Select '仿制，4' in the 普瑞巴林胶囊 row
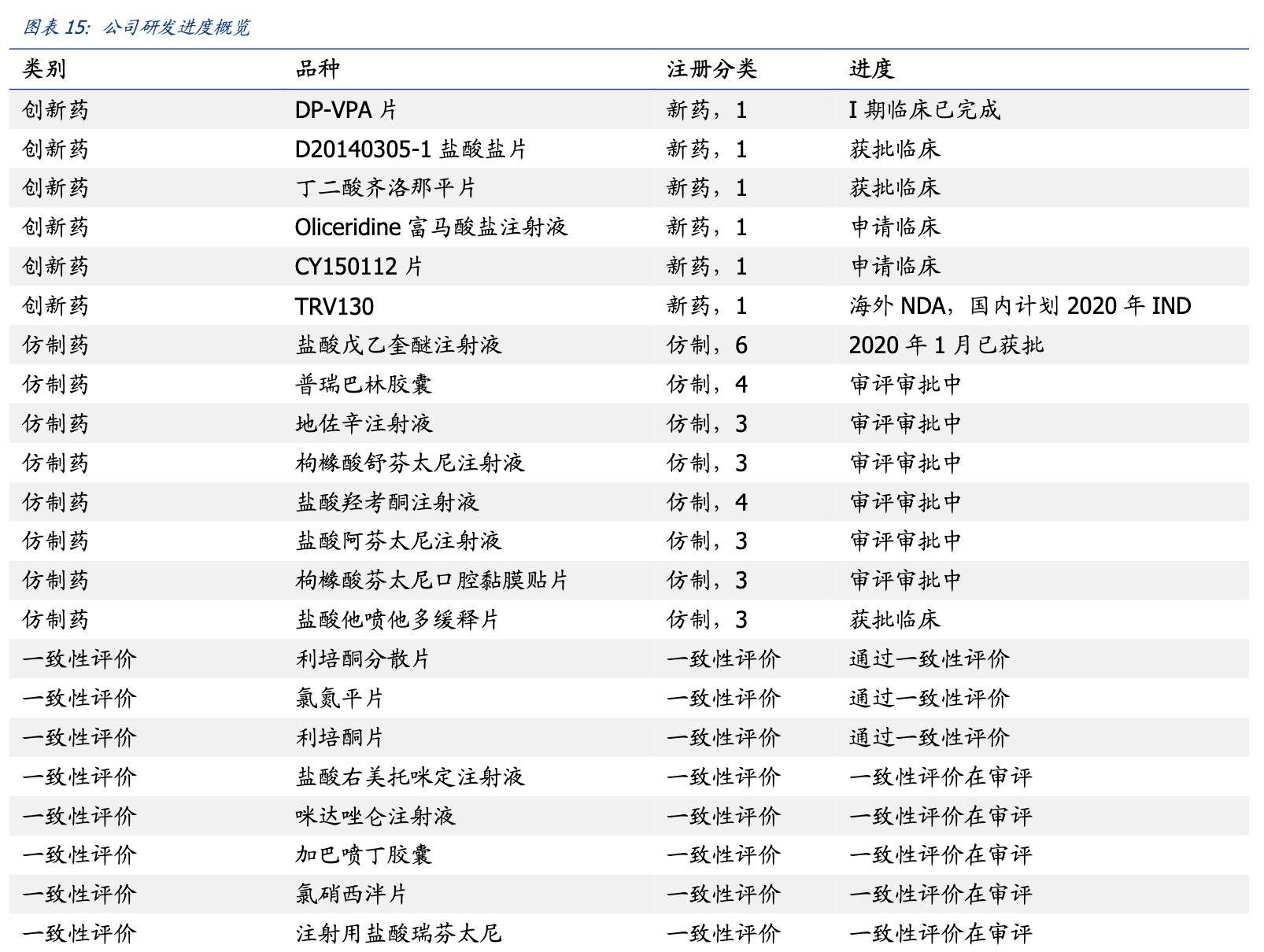1264x952 pixels. point(708,385)
